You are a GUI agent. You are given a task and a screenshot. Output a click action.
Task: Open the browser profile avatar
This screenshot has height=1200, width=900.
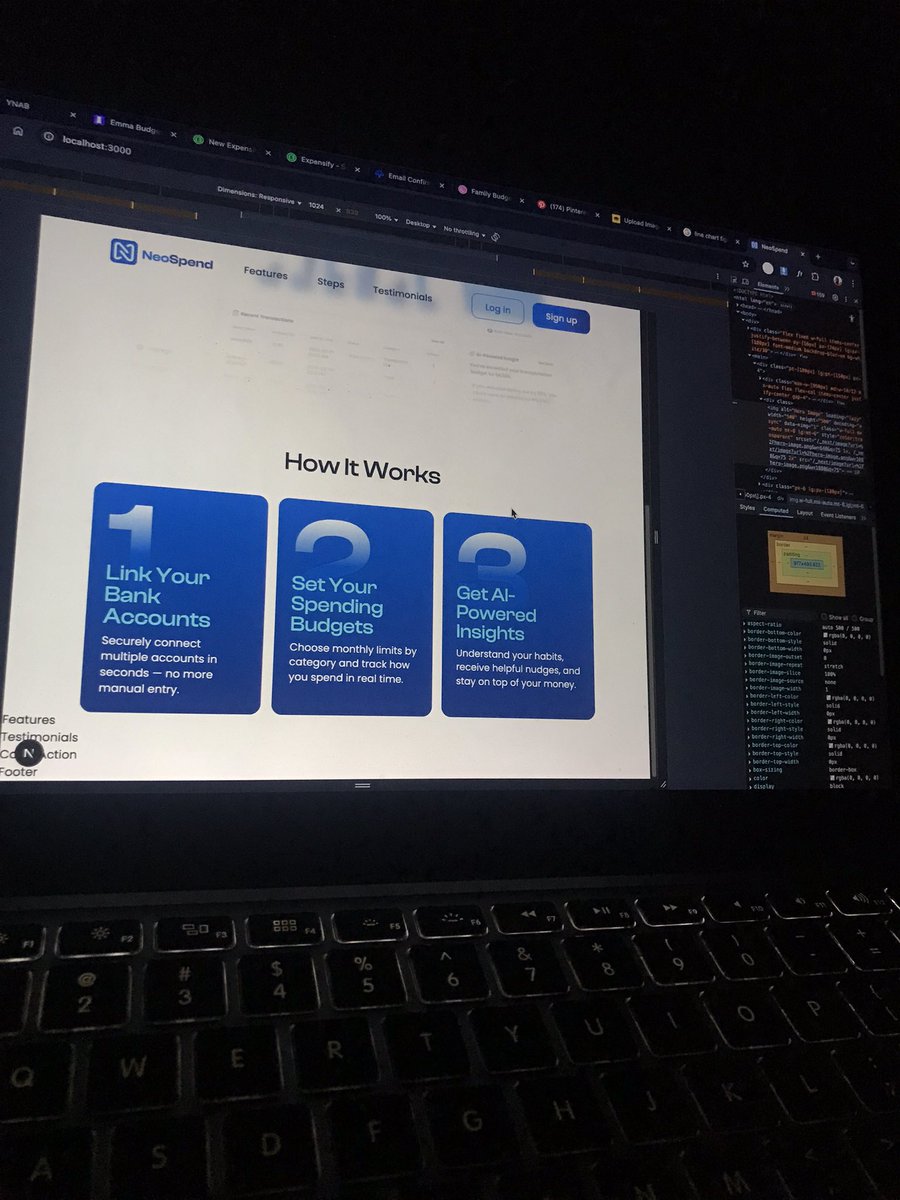click(x=837, y=281)
